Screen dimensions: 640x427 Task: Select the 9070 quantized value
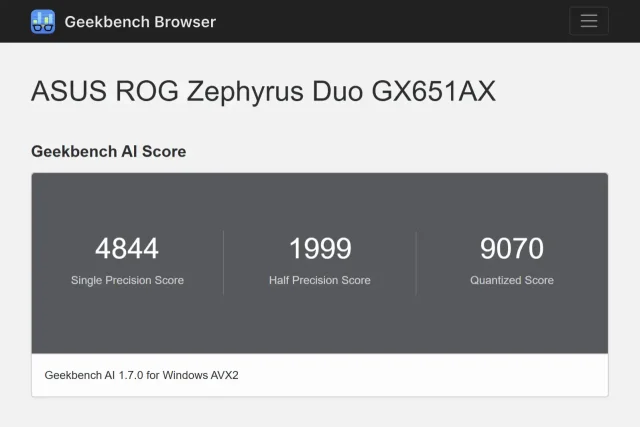512,248
